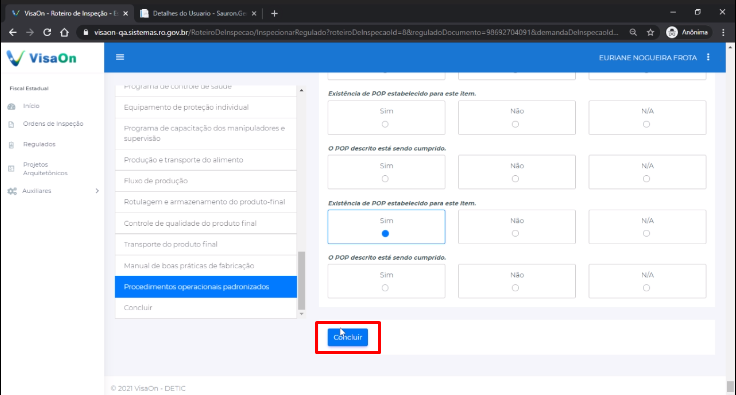Screen dimensions: 736x395
Task: Open the browser home icon
Action: pyautogui.click(x=64, y=32)
